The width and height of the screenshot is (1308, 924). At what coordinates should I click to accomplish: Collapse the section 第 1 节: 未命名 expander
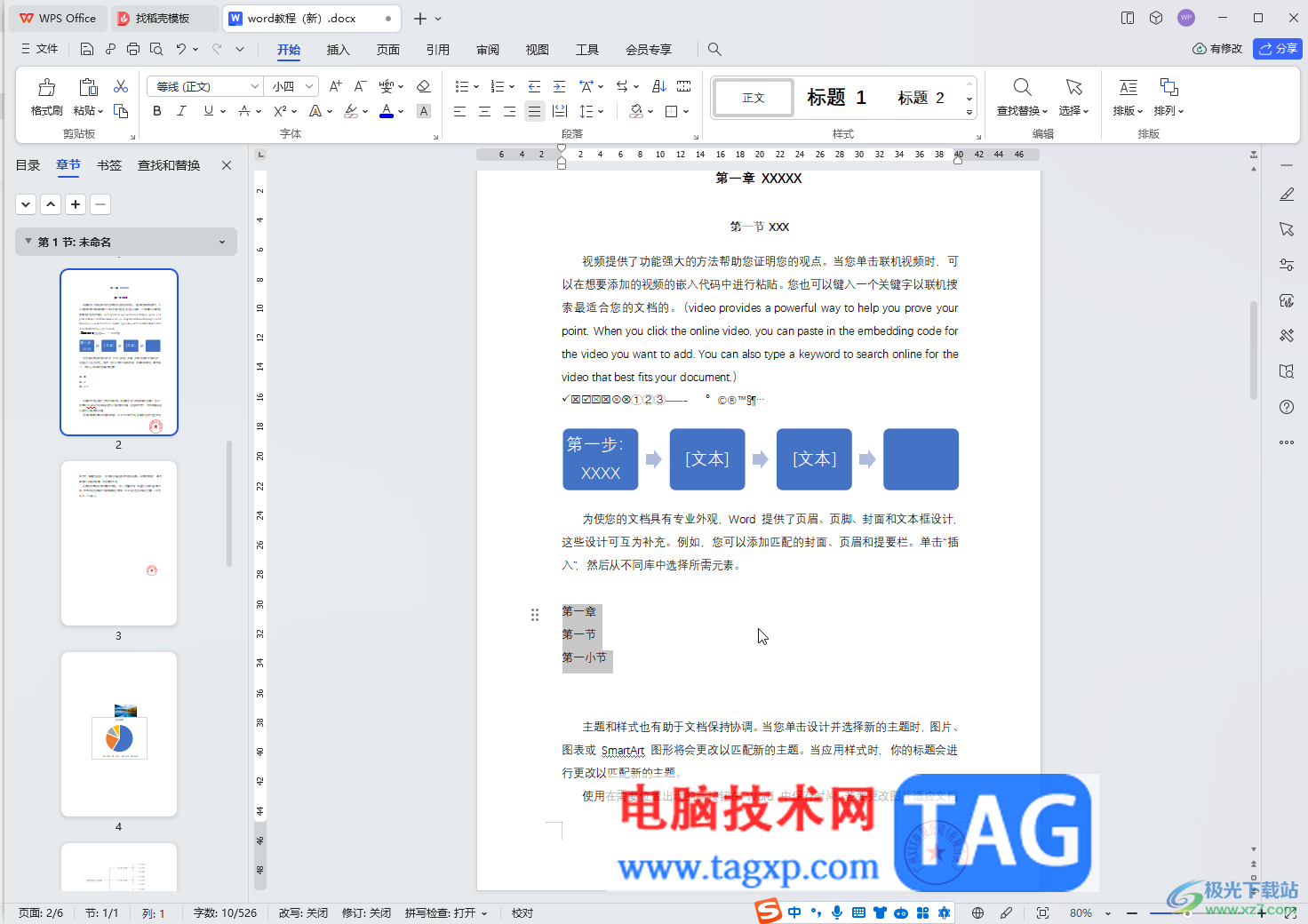[x=28, y=242]
